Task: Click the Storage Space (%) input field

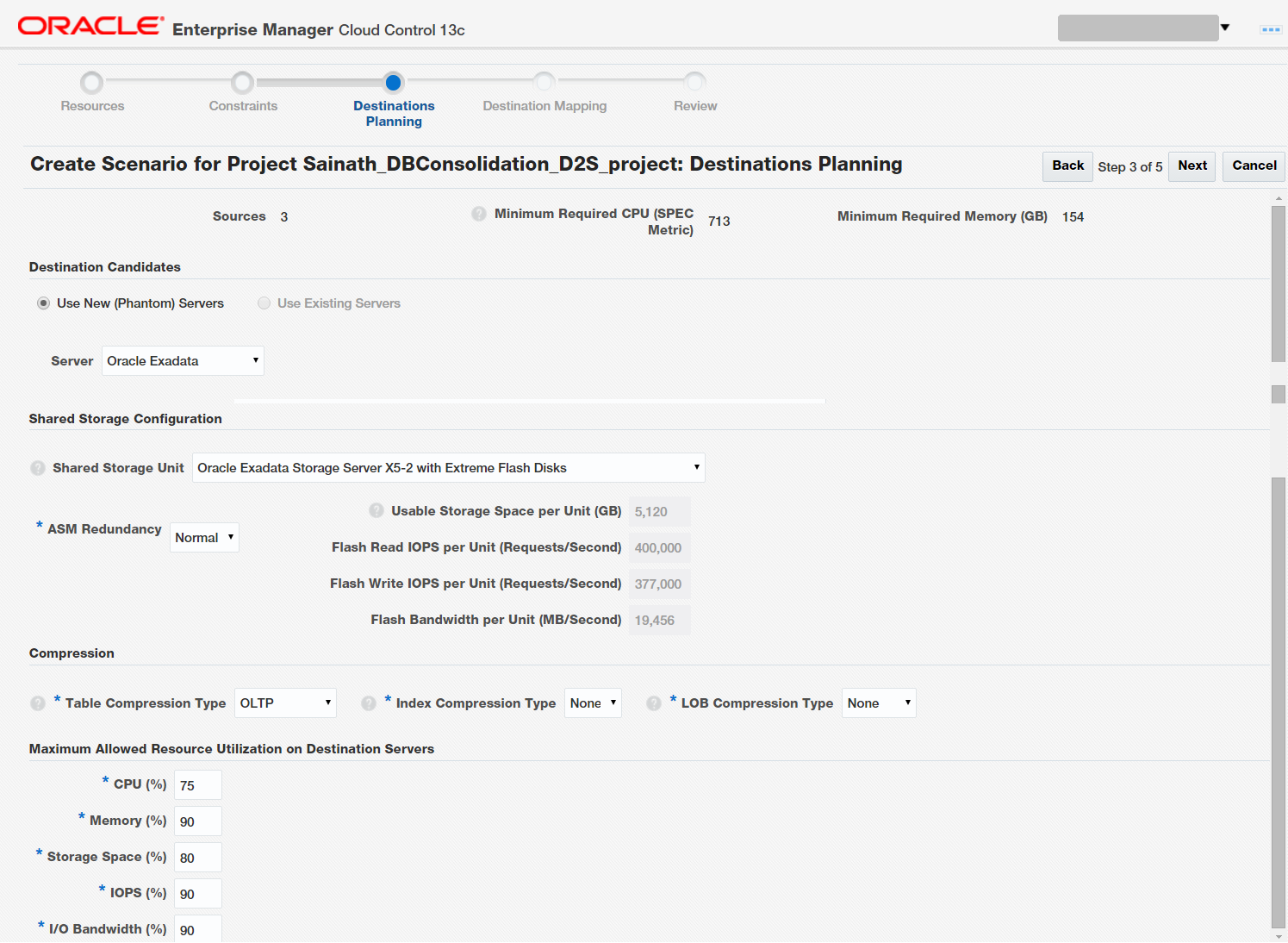Action: tap(198, 858)
